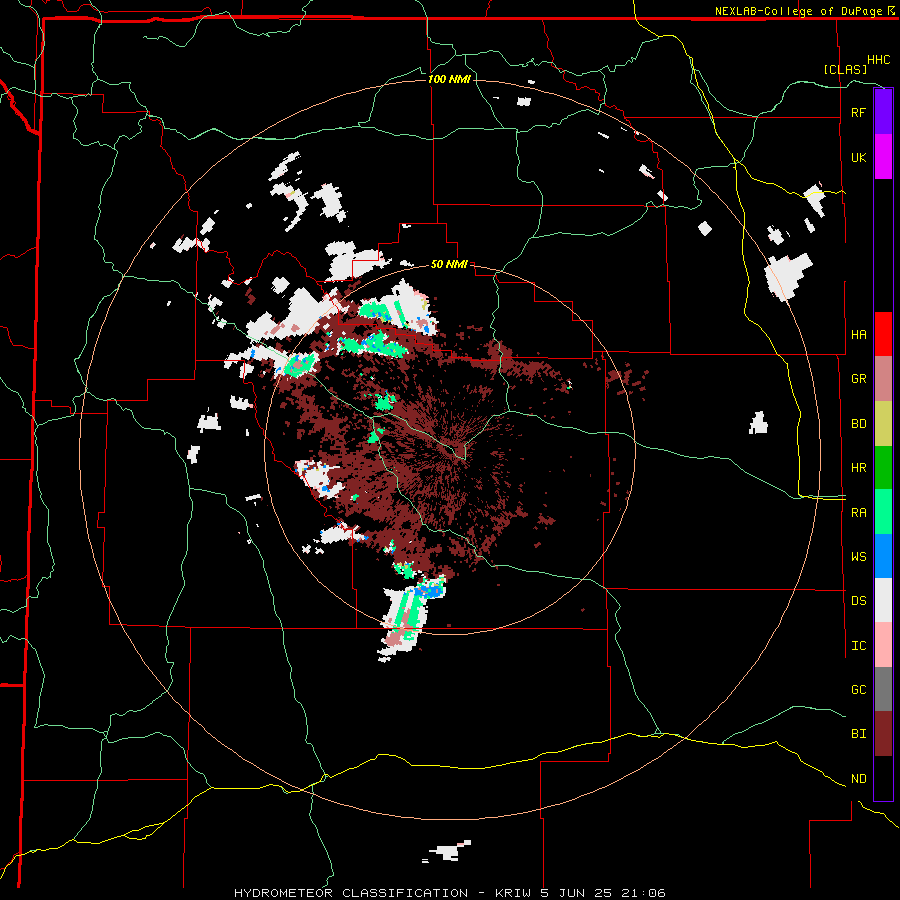This screenshot has height=900, width=900.
Task: Click the ND black legend color block
Action: (x=883, y=778)
